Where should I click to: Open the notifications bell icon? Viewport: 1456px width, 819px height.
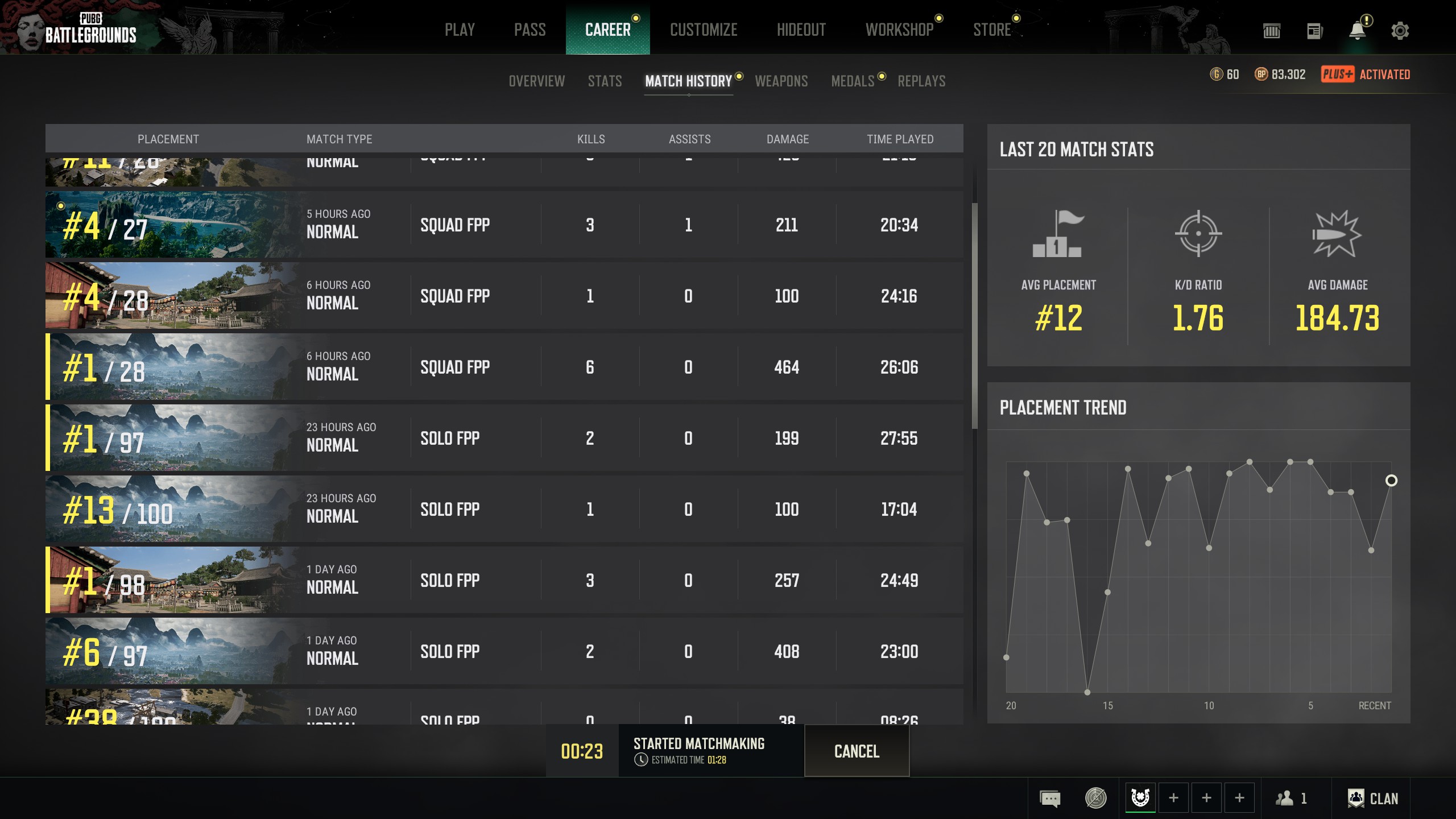click(x=1358, y=30)
